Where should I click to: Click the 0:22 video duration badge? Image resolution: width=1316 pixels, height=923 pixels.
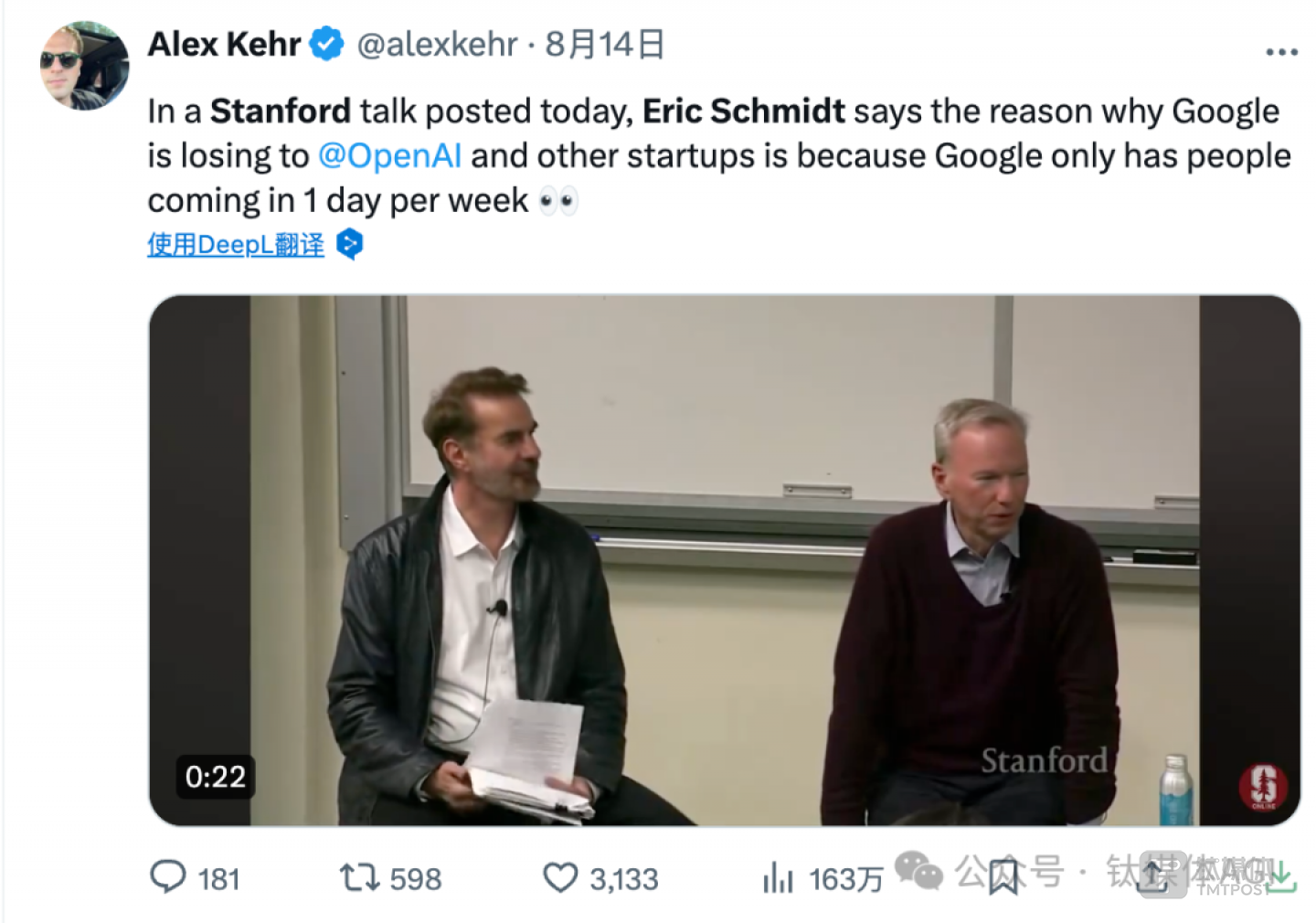point(215,777)
